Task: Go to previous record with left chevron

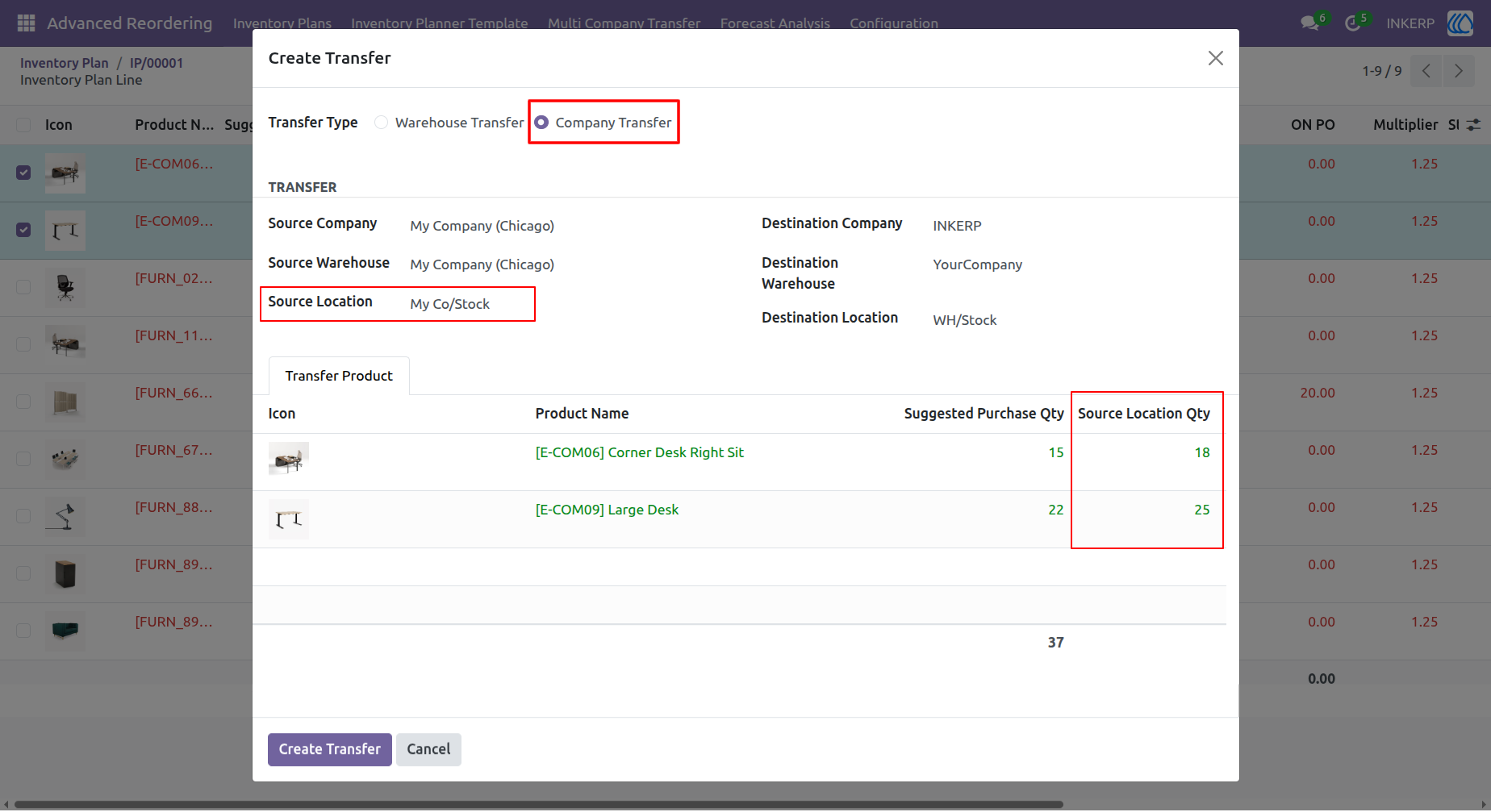Action: [1426, 71]
